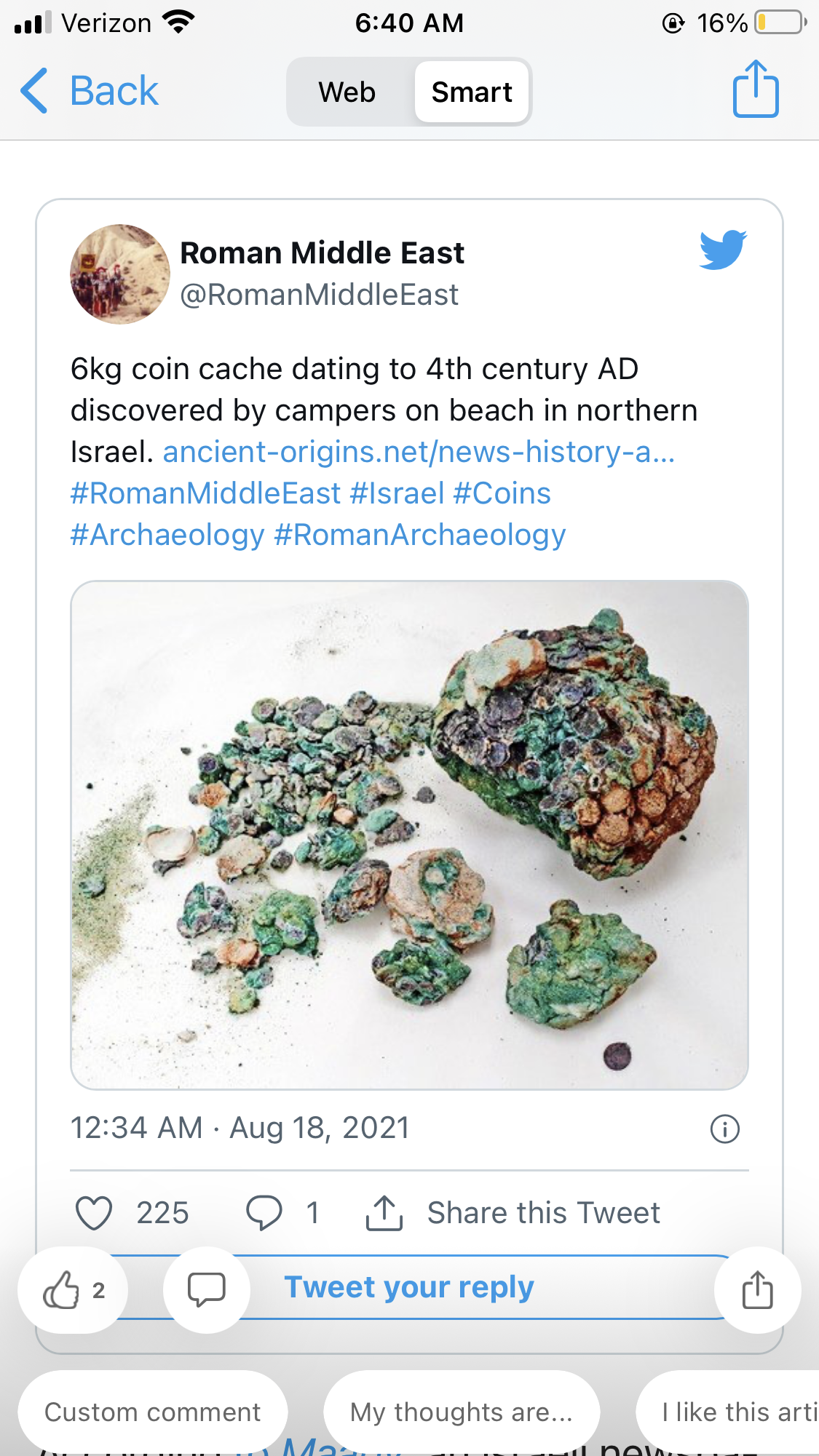Tap the Back chevron arrow

[35, 91]
